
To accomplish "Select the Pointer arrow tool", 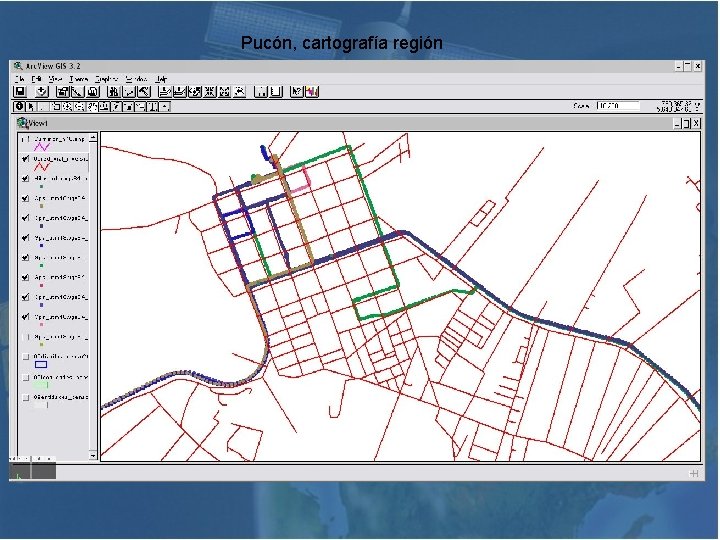I will tap(31, 107).
